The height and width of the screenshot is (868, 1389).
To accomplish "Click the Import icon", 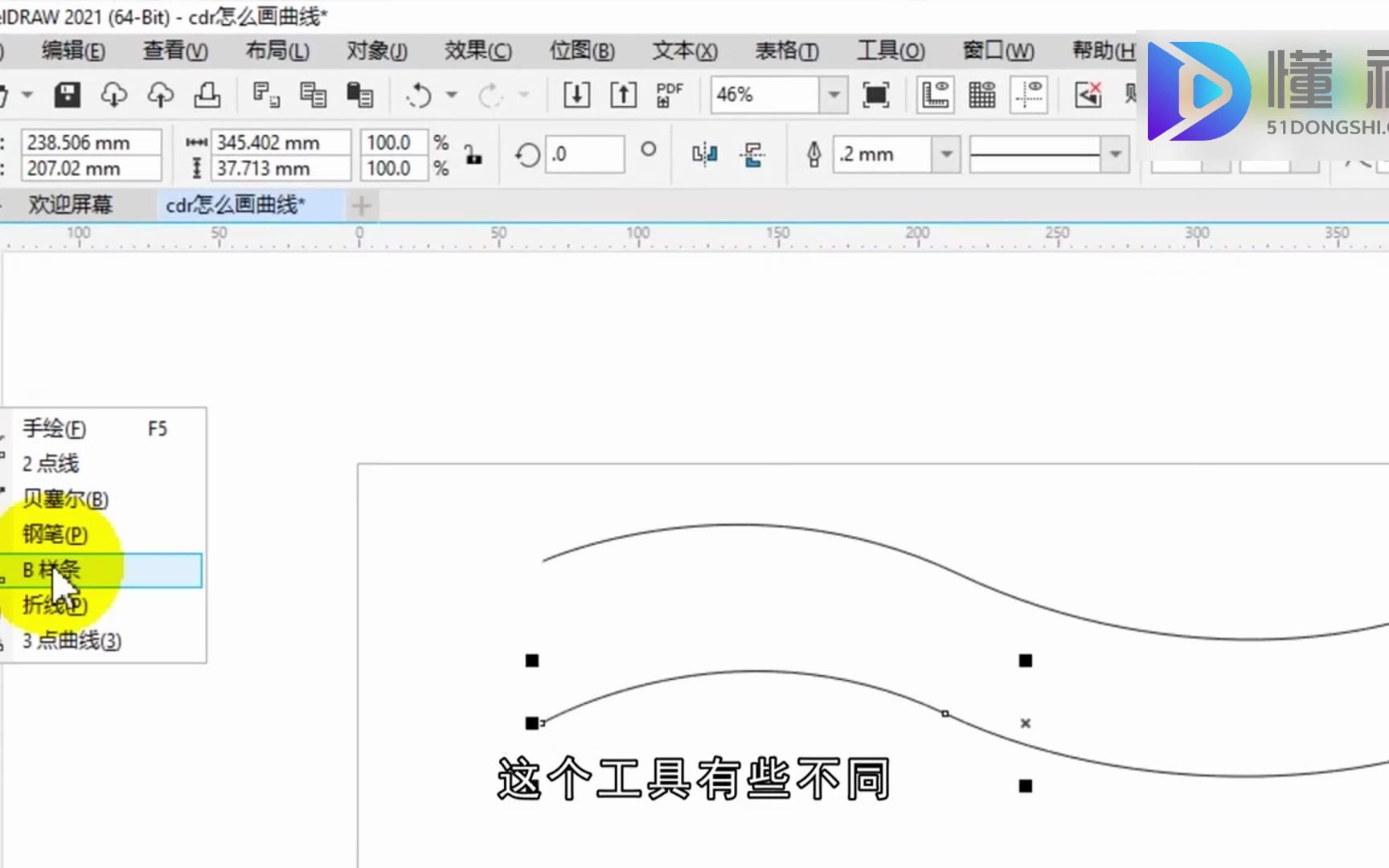I will click(x=576, y=95).
